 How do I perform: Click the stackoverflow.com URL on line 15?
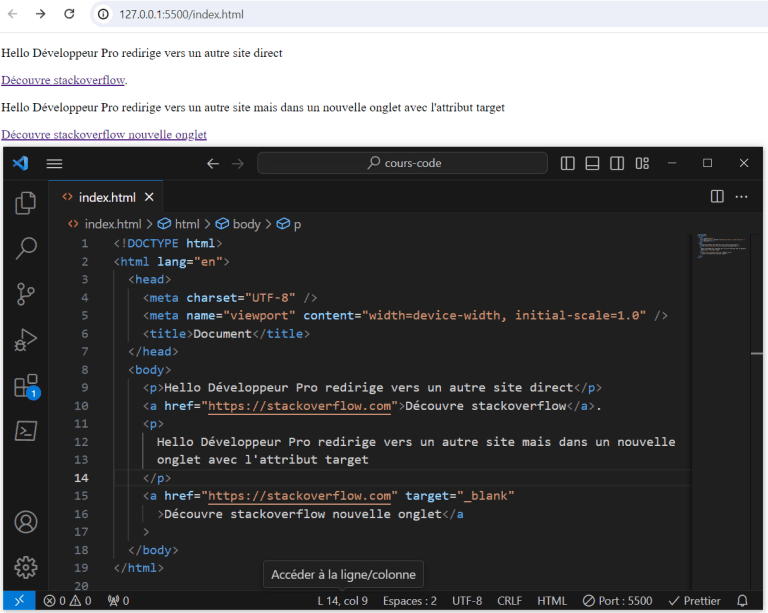[299, 496]
